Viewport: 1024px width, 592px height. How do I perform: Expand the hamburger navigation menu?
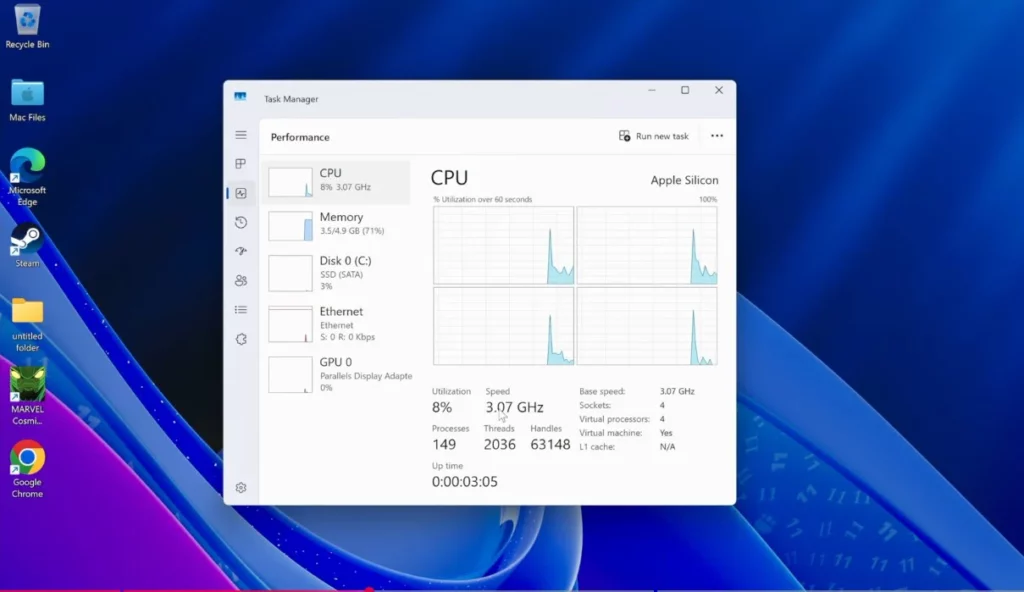click(241, 135)
